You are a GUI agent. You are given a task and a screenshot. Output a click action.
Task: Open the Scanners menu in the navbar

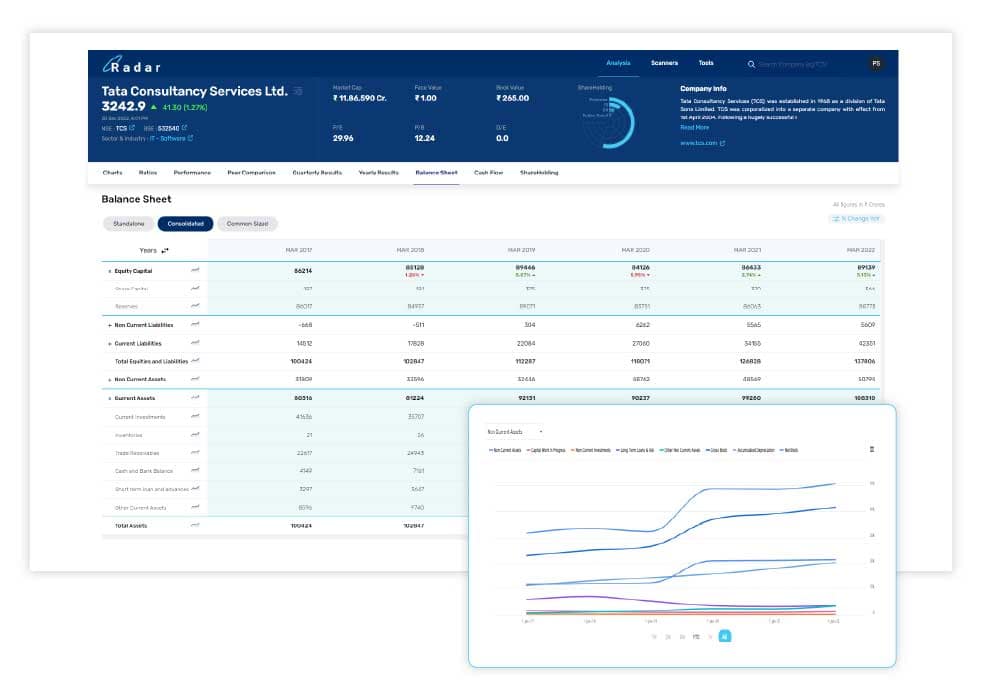click(x=665, y=61)
